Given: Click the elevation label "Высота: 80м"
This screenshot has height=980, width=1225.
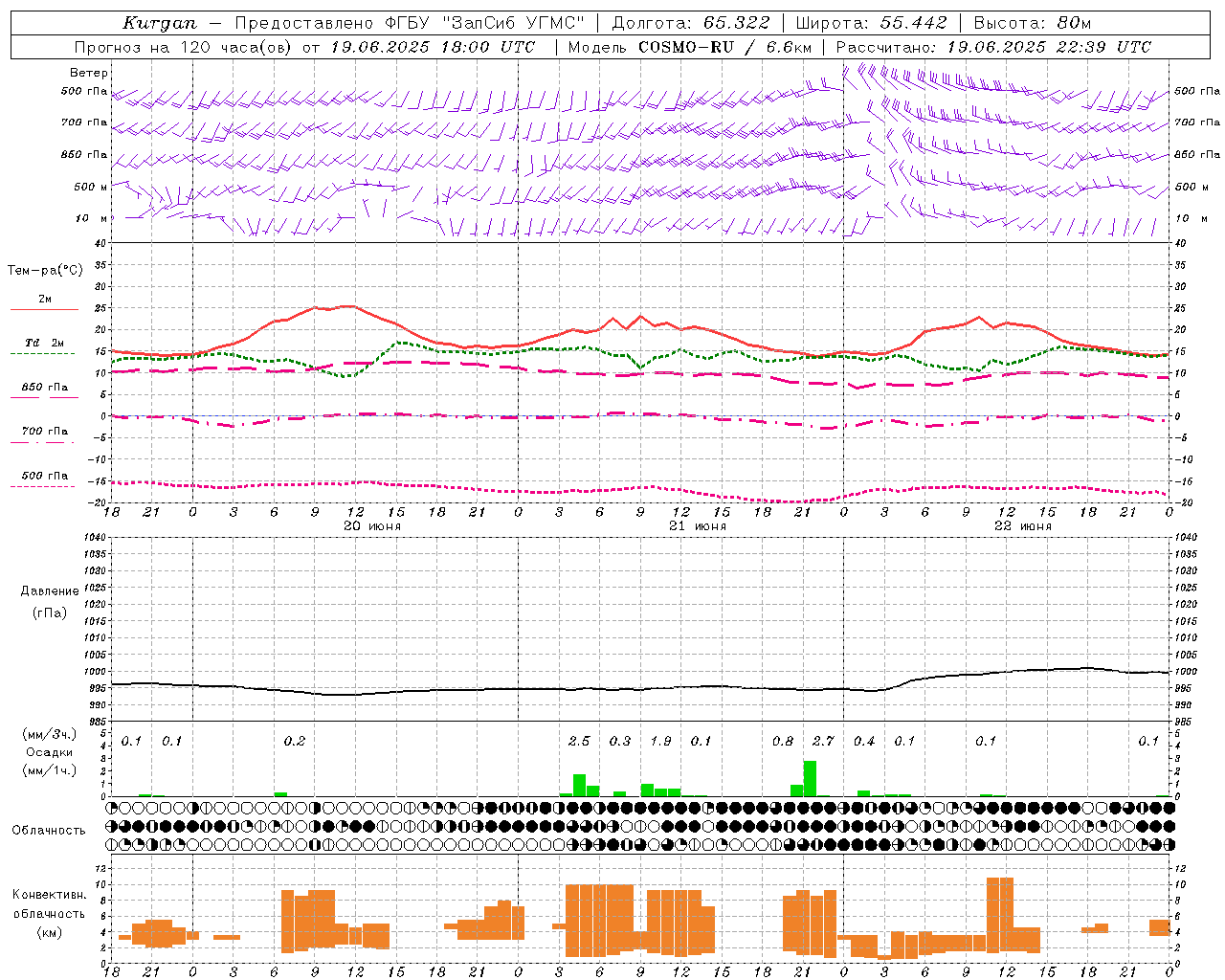Looking at the screenshot, I should point(1033,23).
